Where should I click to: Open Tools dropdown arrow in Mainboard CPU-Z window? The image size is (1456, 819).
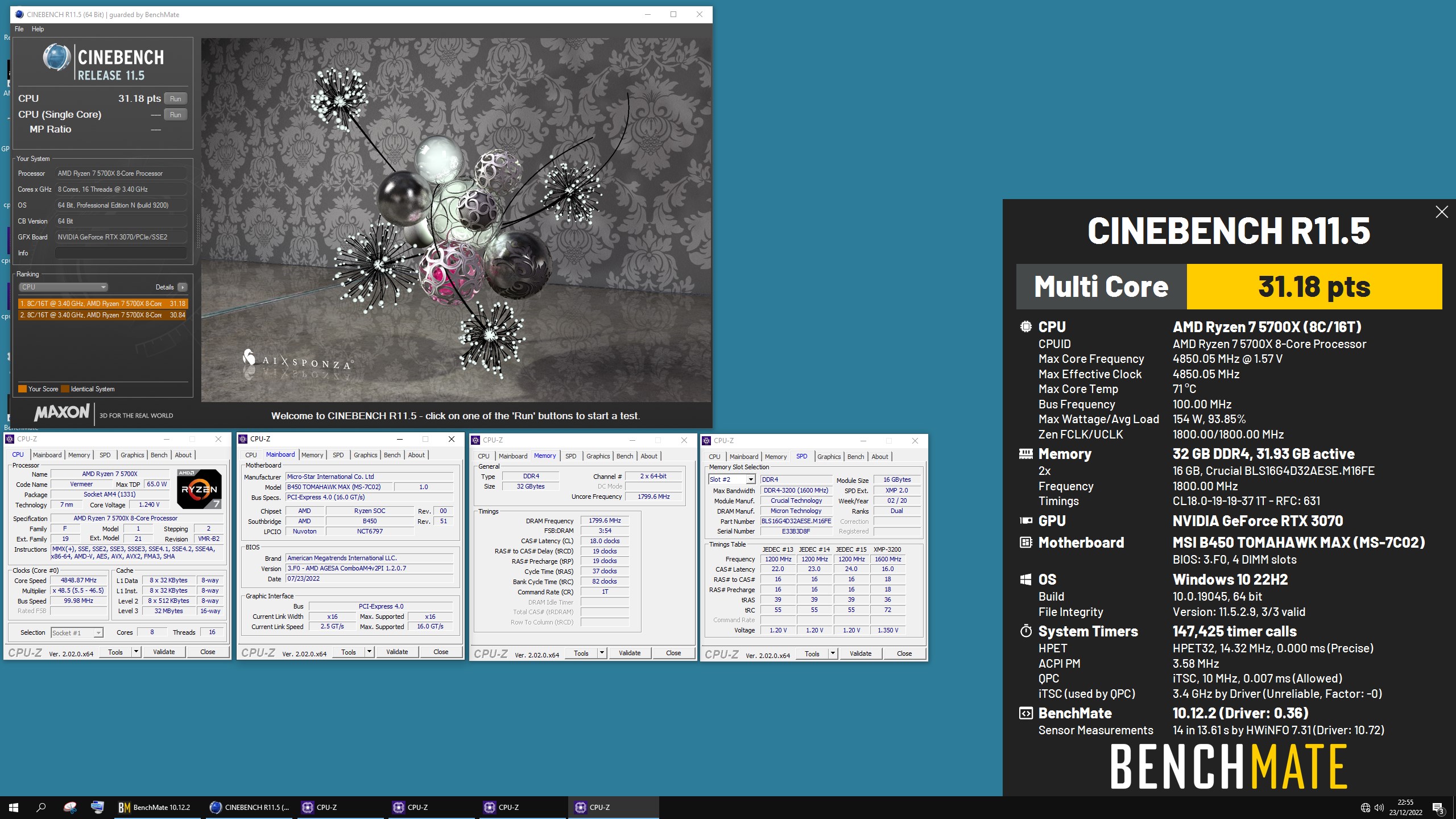[369, 652]
